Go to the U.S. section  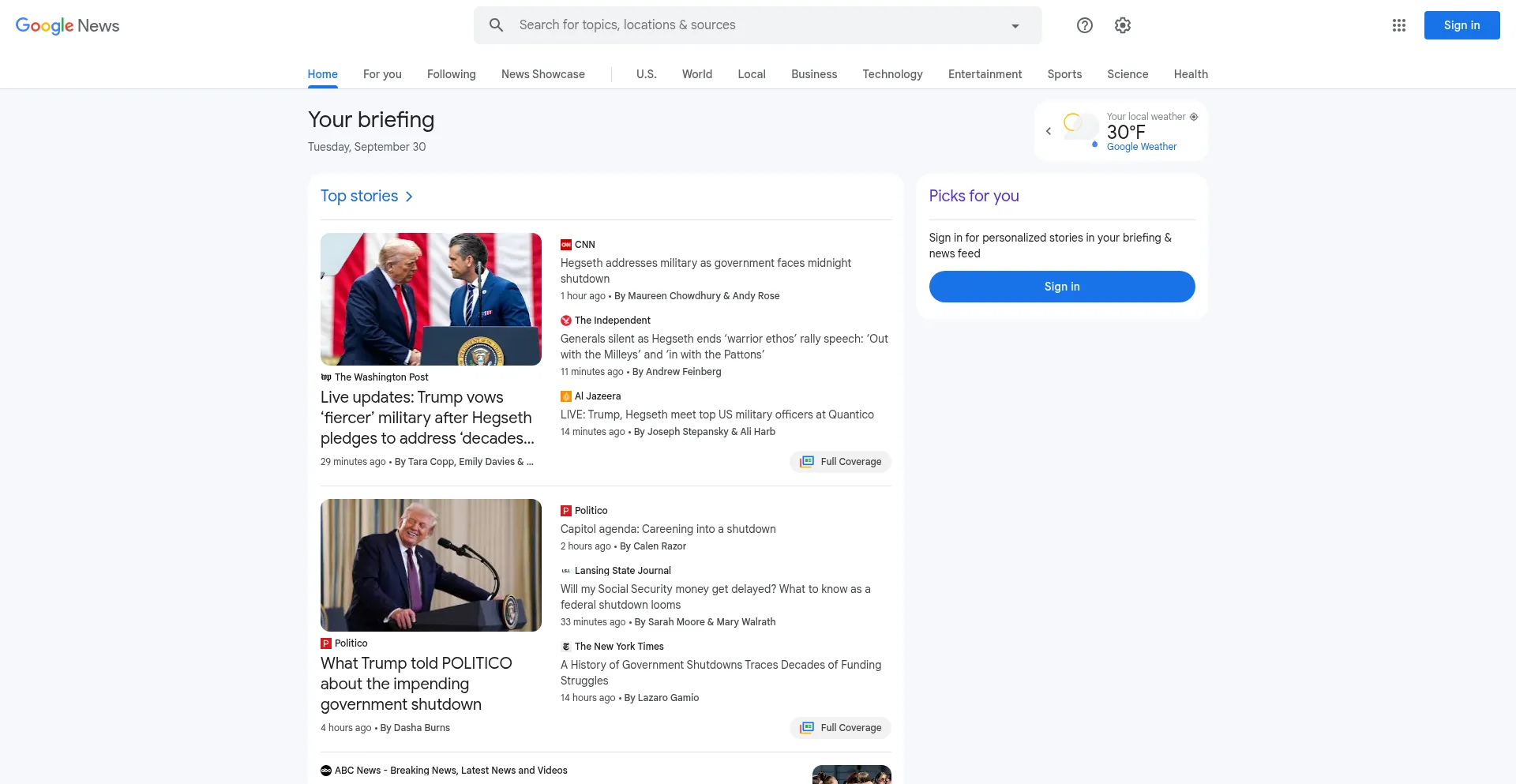pos(647,74)
